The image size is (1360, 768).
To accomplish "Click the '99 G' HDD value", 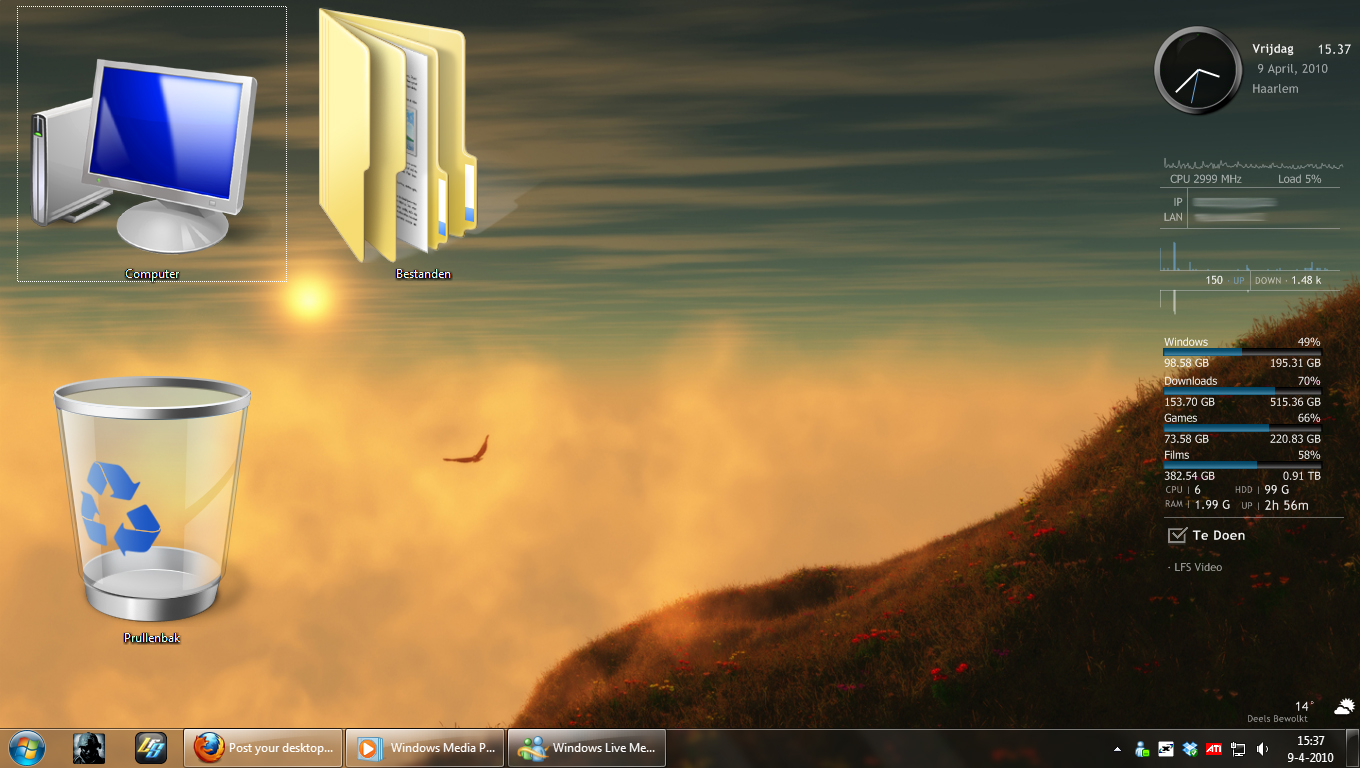I will pos(1277,490).
